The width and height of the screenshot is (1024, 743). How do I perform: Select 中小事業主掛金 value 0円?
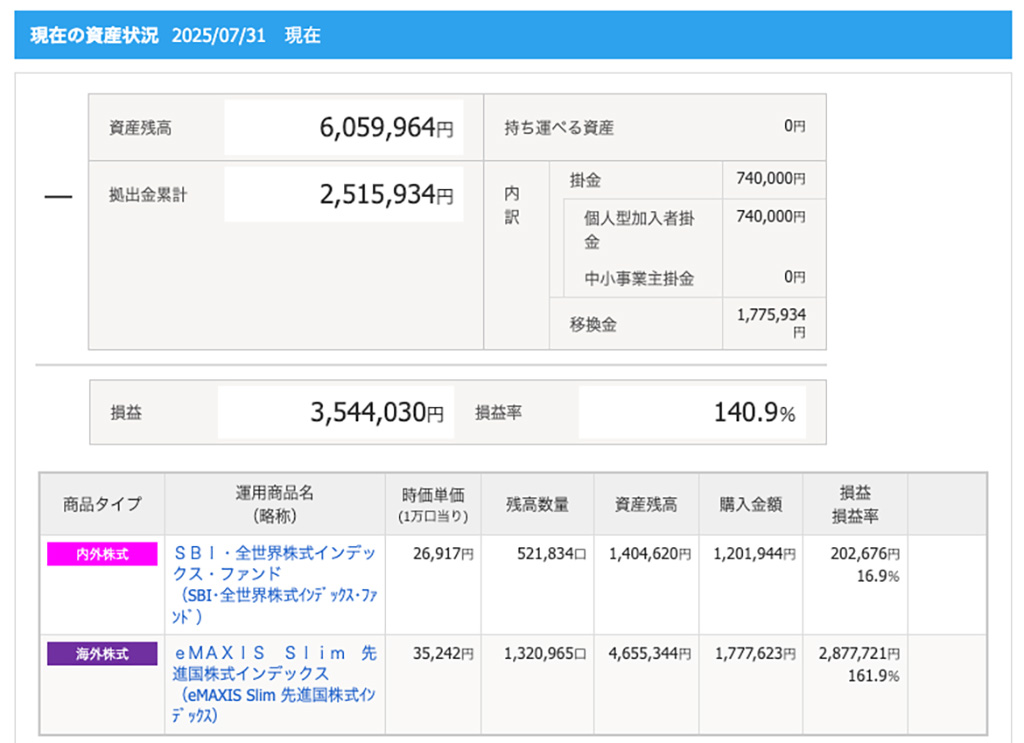(795, 277)
